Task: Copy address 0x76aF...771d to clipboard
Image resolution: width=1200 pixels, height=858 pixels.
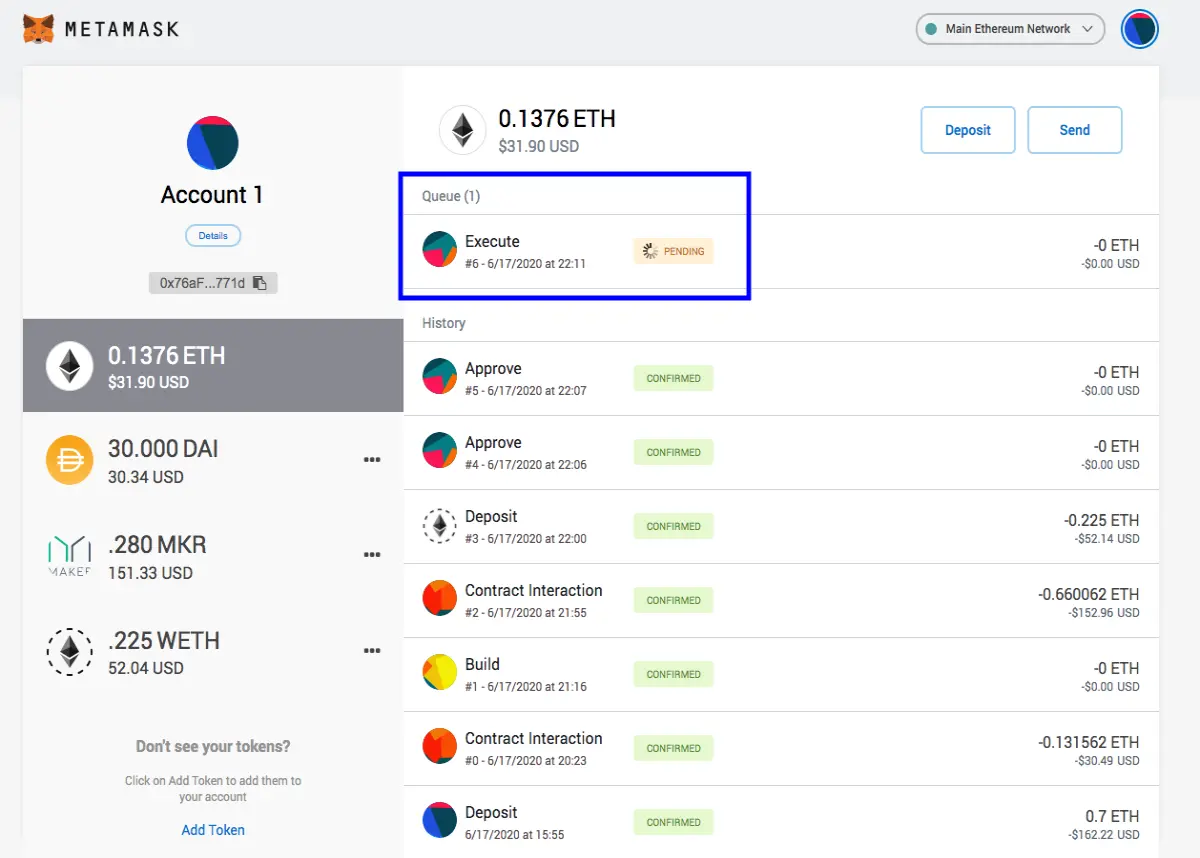Action: (x=213, y=283)
